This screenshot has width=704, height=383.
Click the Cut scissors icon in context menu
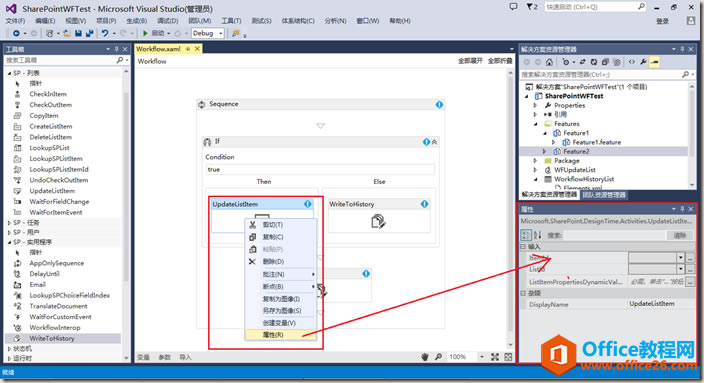pyautogui.click(x=252, y=225)
